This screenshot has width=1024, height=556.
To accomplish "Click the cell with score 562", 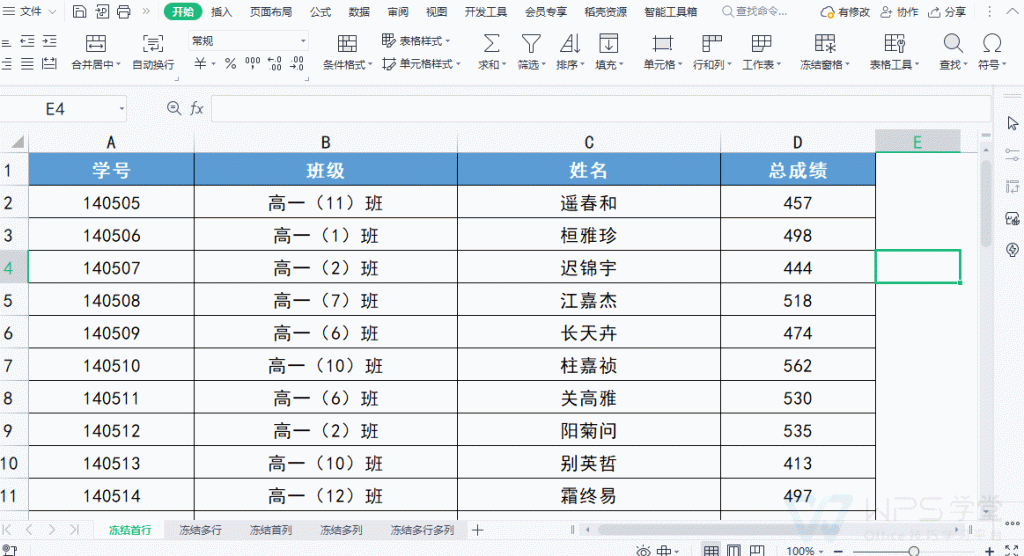I will click(x=797, y=365).
